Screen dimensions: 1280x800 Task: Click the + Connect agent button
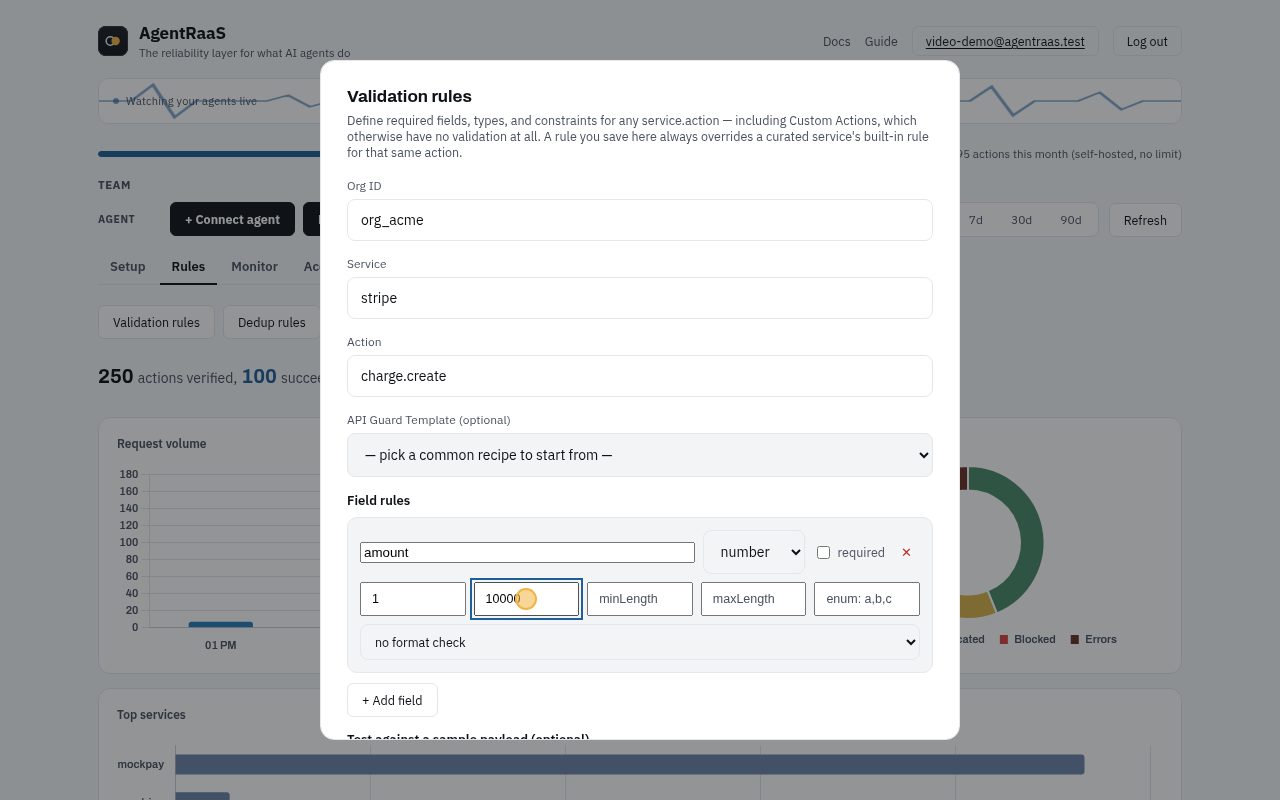tap(232, 220)
